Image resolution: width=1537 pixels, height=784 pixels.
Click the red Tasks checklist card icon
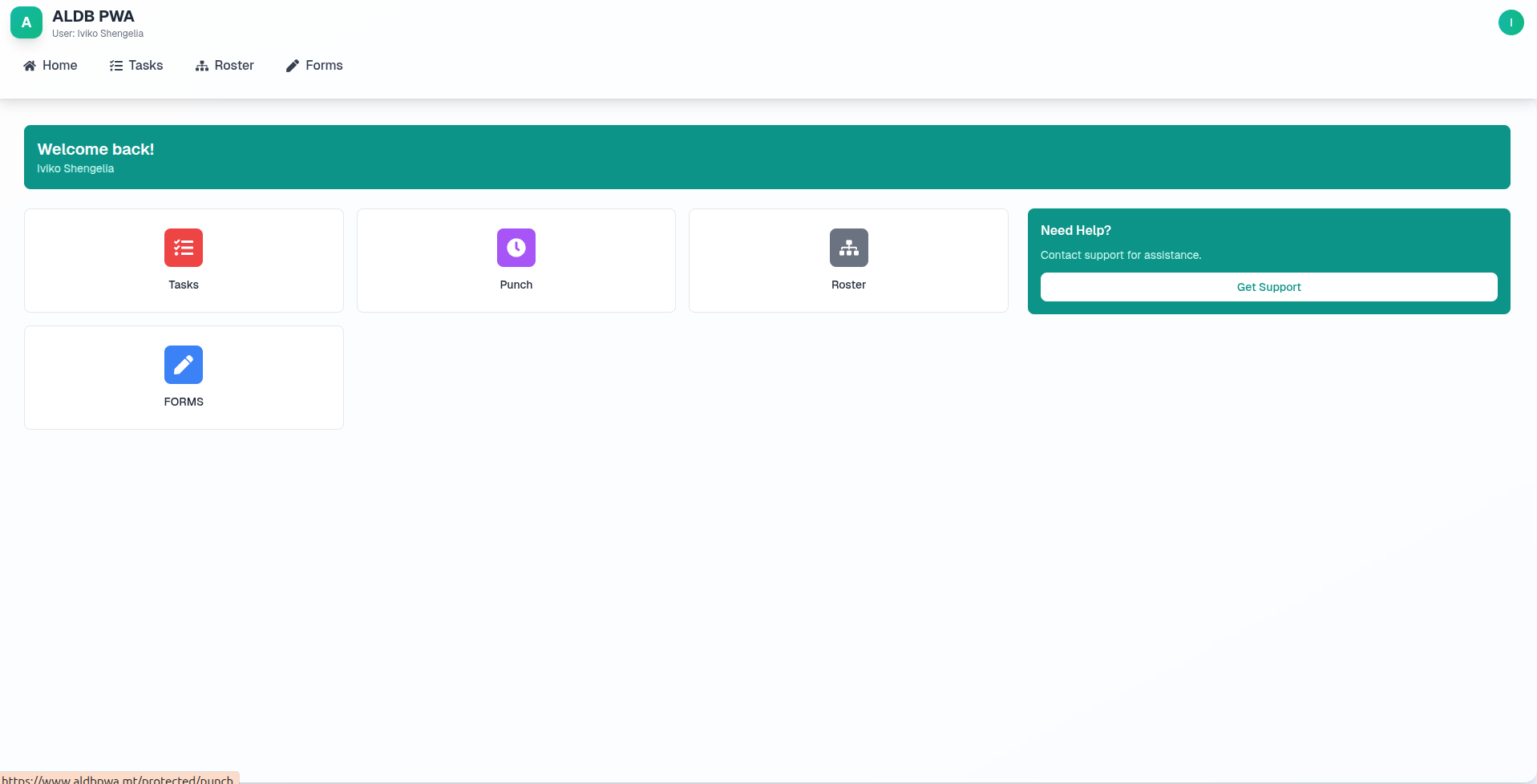(184, 248)
